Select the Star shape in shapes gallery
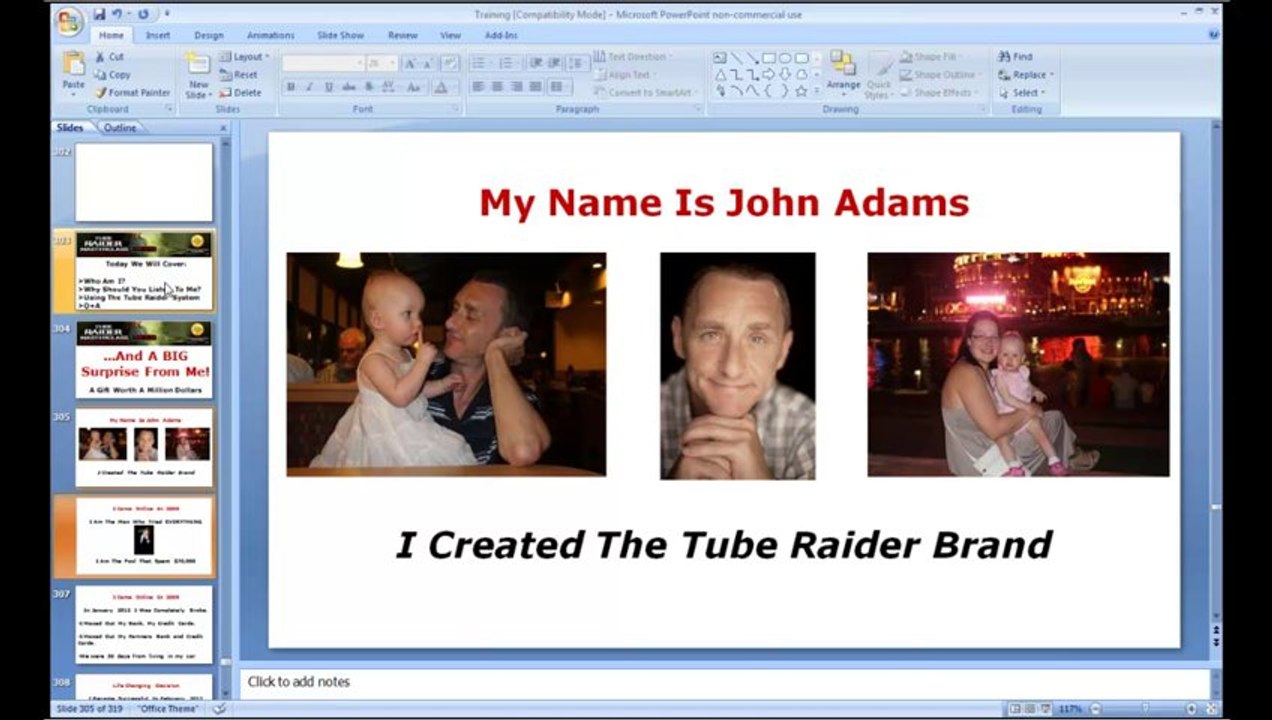The height and width of the screenshot is (720, 1272). 801,90
